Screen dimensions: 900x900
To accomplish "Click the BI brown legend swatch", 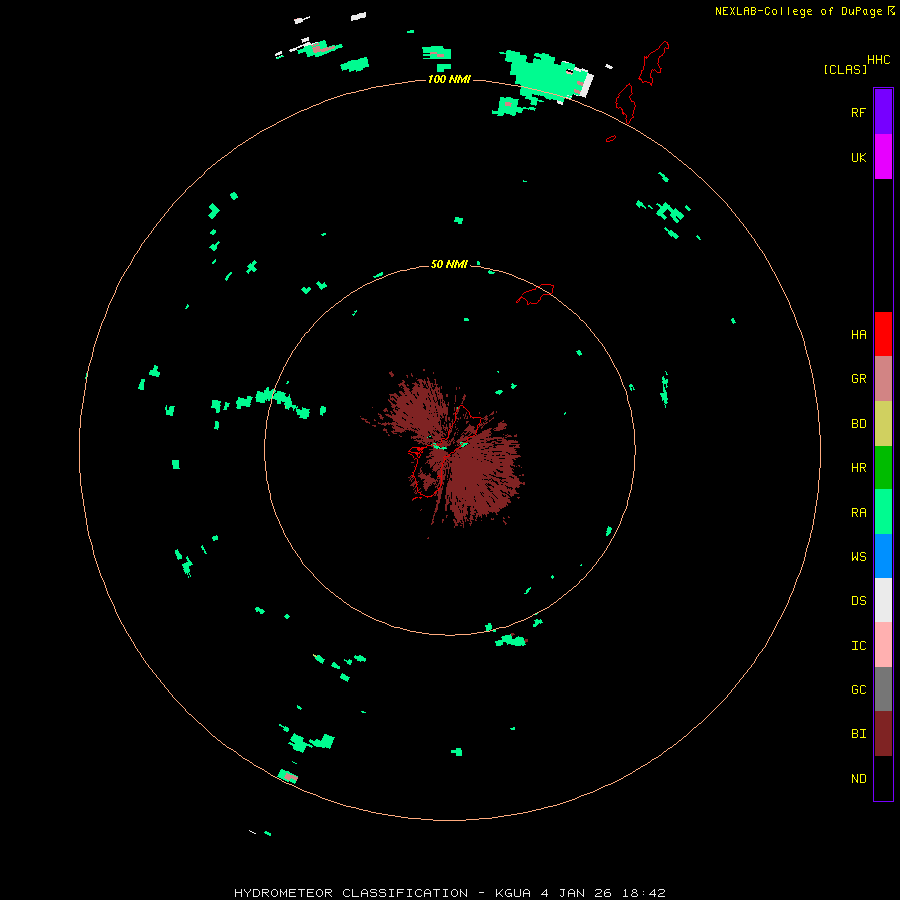I will pyautogui.click(x=883, y=734).
